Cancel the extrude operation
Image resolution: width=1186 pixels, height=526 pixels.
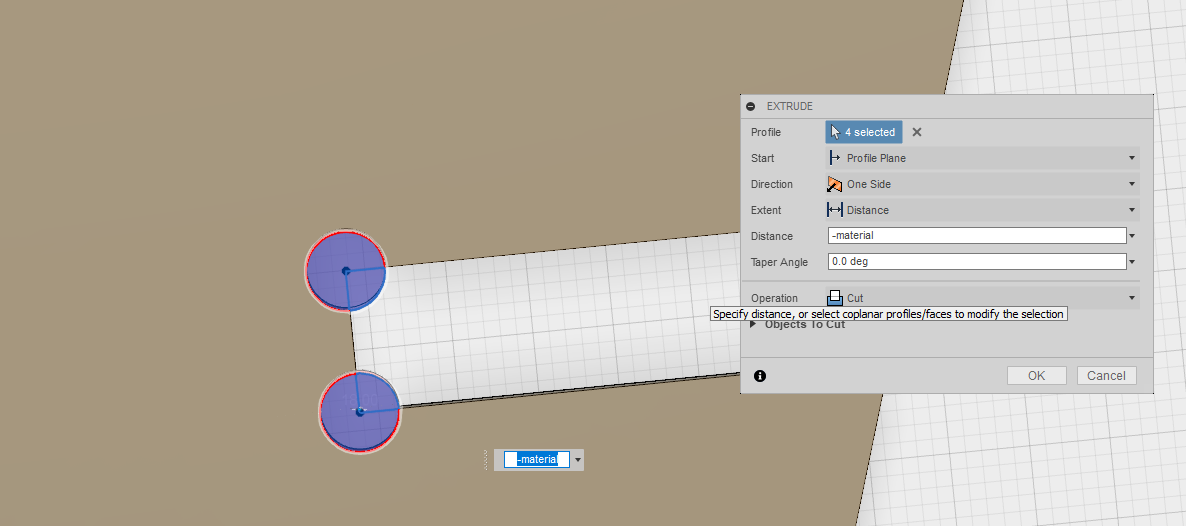[x=1107, y=375]
